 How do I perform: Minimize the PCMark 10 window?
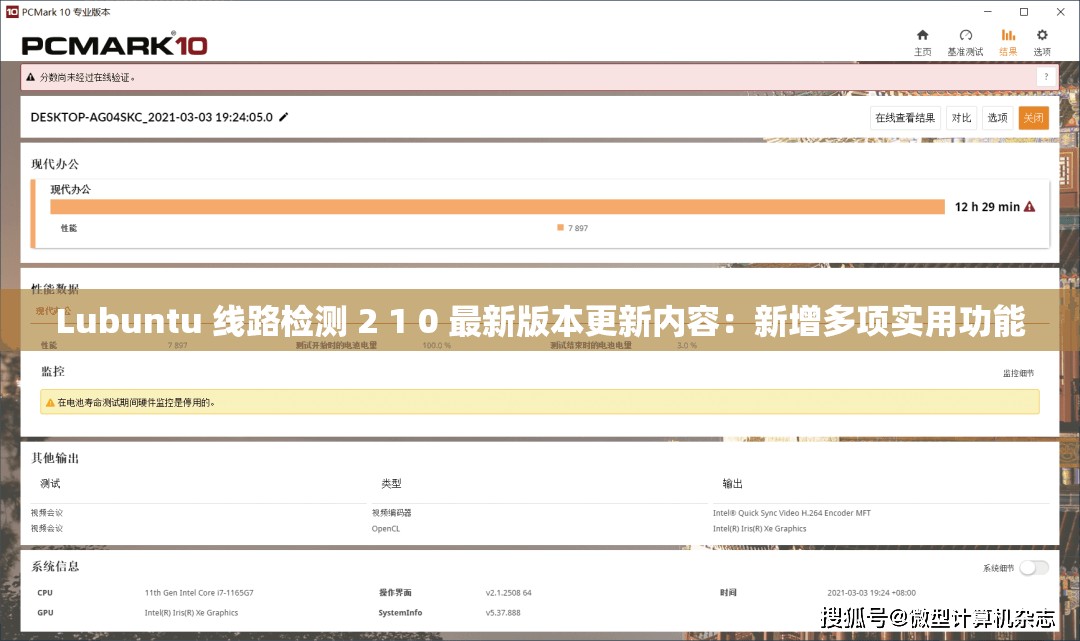[988, 12]
